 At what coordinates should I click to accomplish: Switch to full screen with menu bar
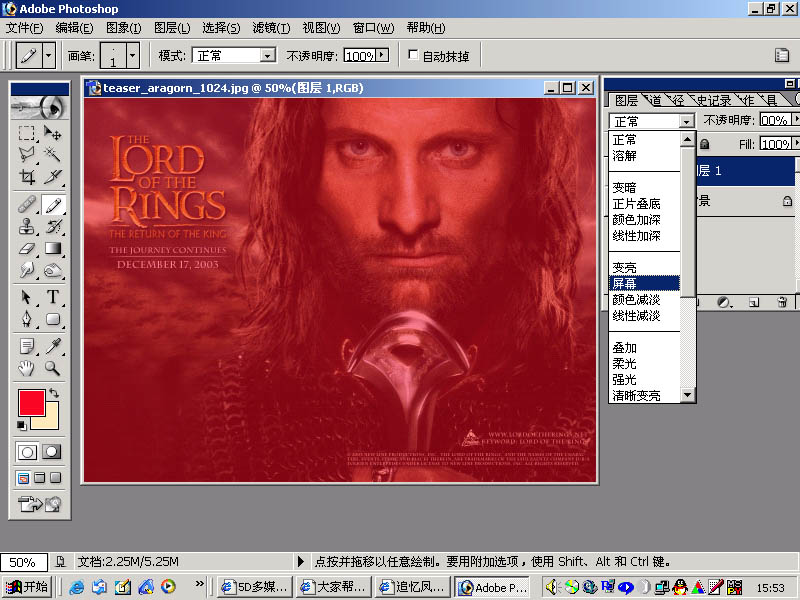click(x=40, y=478)
